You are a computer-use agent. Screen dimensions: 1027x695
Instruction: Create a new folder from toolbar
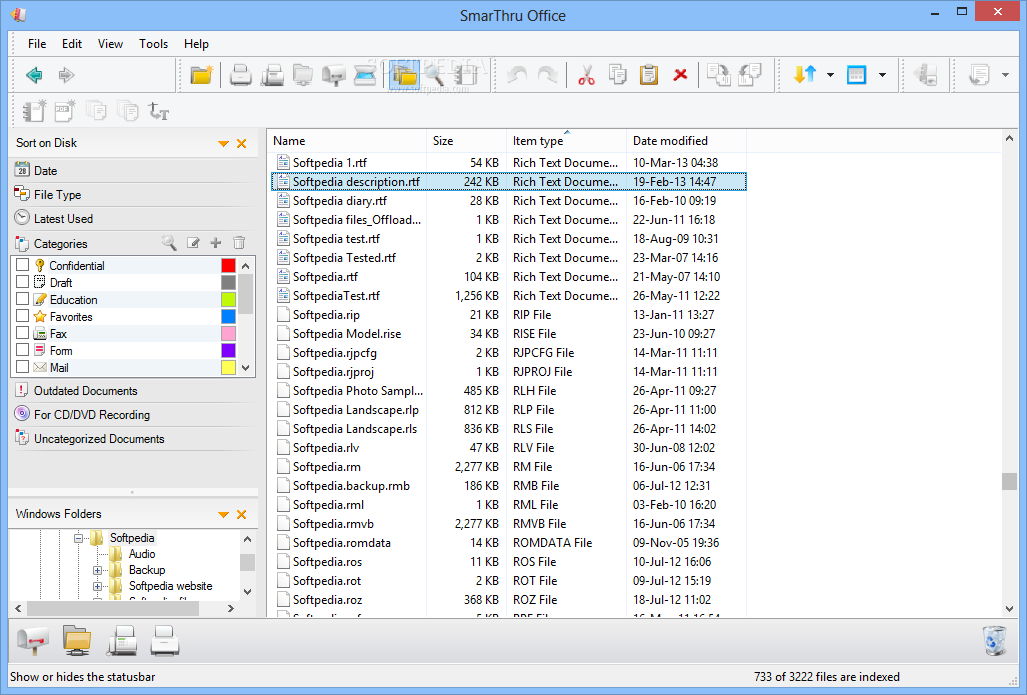pyautogui.click(x=202, y=75)
